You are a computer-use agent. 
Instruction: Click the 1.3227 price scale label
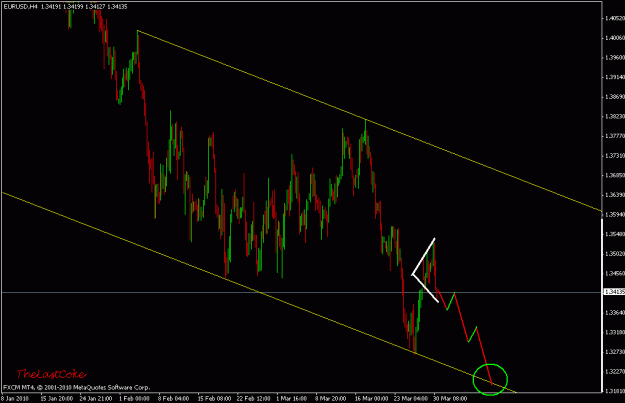click(x=615, y=372)
